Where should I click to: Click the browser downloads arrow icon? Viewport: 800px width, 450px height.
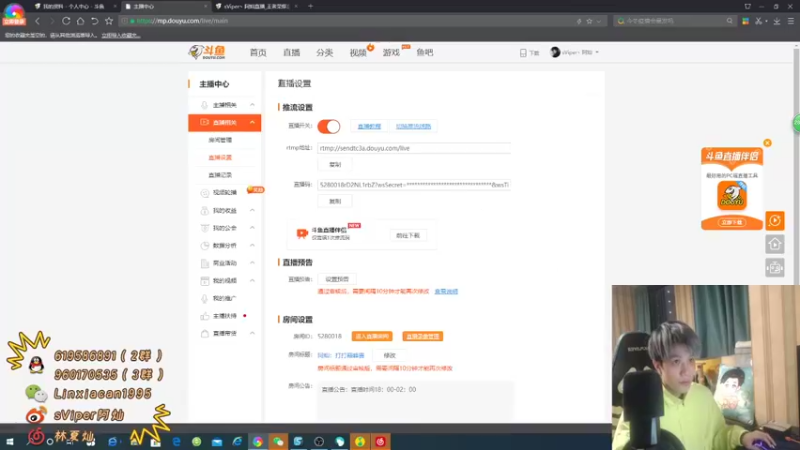point(777,21)
